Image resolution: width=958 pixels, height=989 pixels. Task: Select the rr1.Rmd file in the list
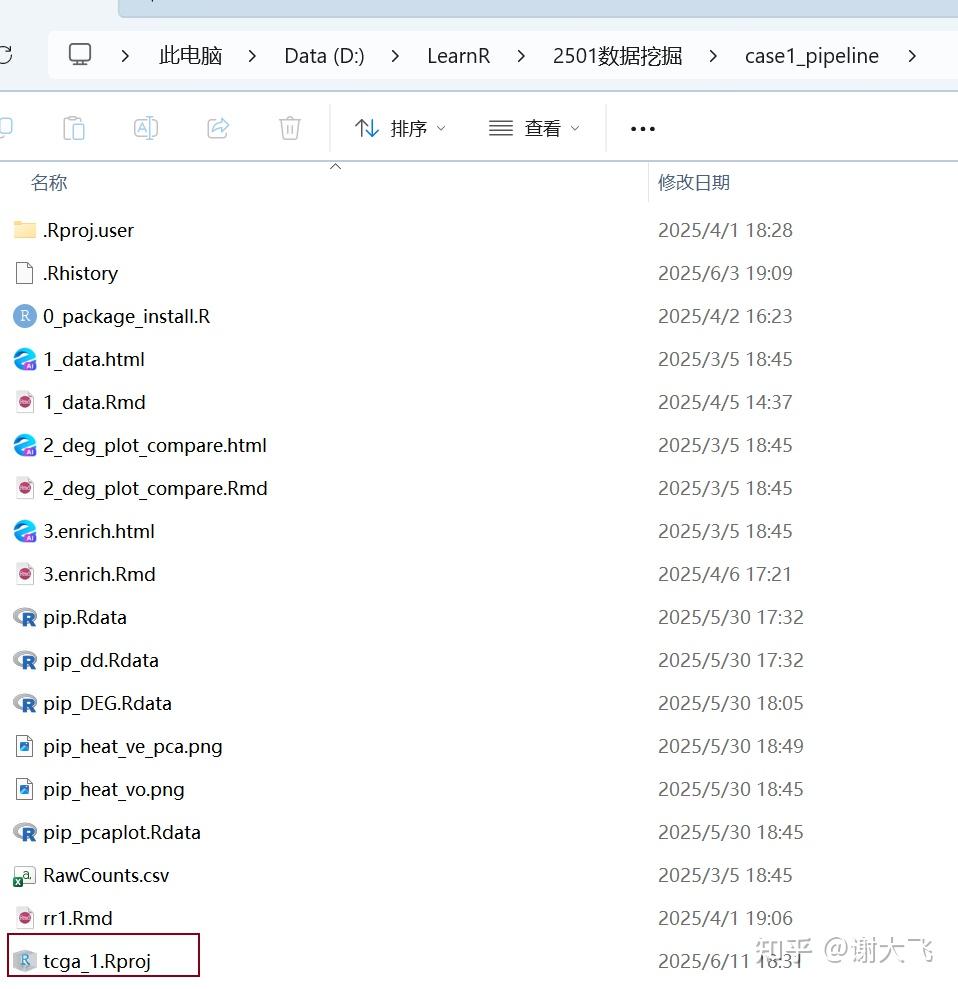point(77,918)
